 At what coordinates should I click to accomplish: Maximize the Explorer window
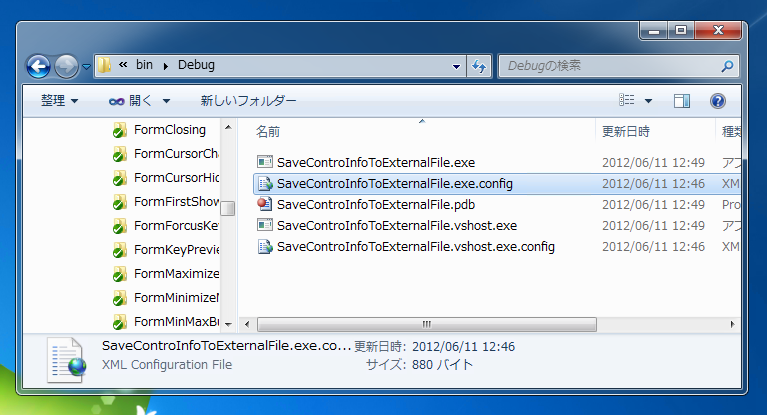(680, 31)
